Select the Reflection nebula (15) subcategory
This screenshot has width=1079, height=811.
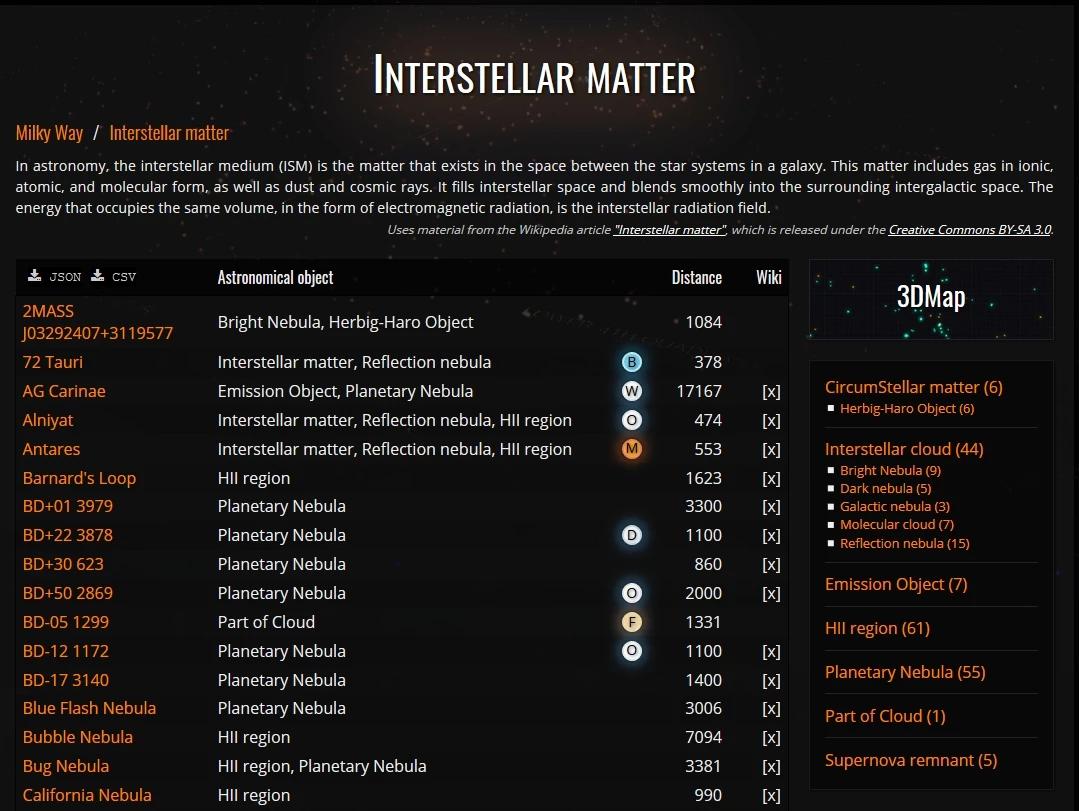[x=904, y=543]
